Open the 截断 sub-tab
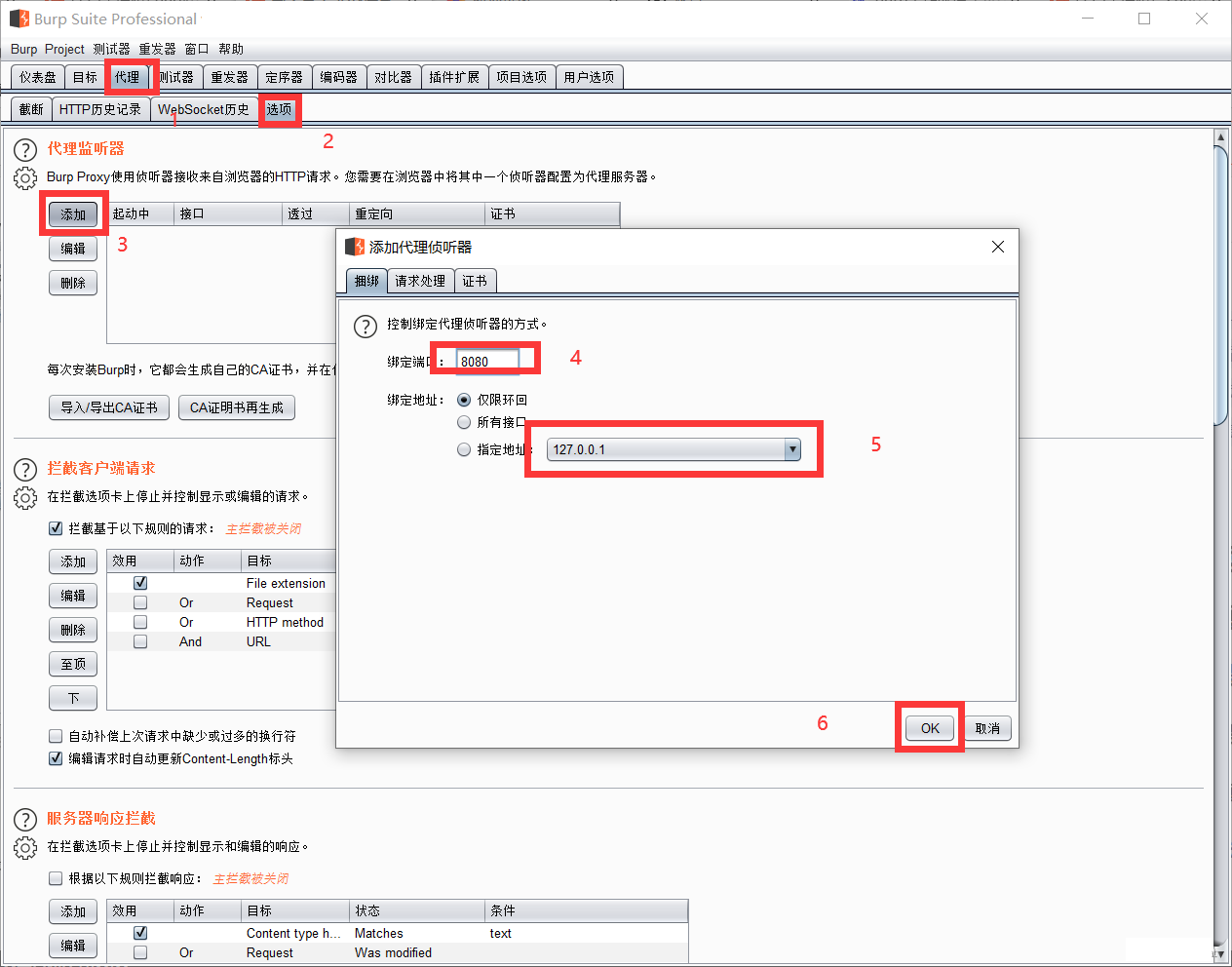The width and height of the screenshot is (1232, 967). [31, 109]
